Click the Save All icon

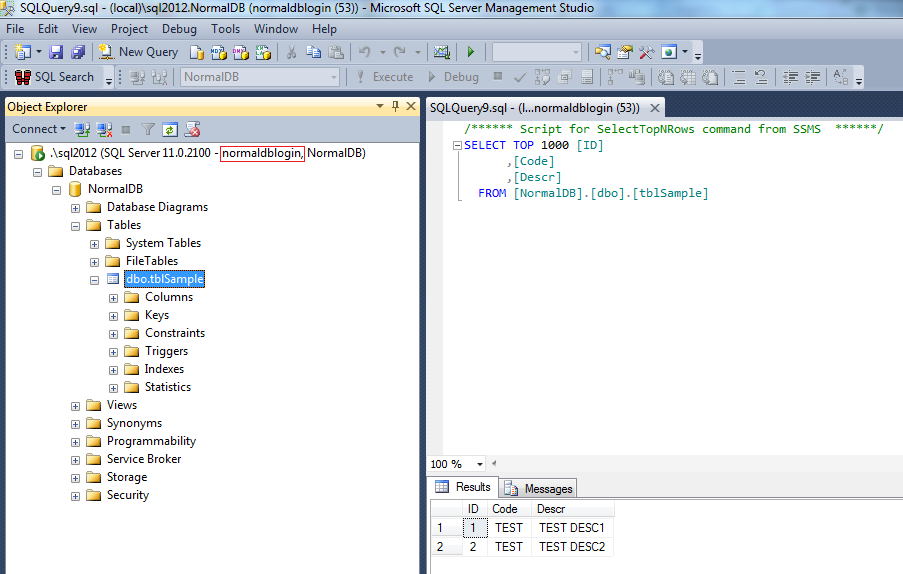click(78, 52)
